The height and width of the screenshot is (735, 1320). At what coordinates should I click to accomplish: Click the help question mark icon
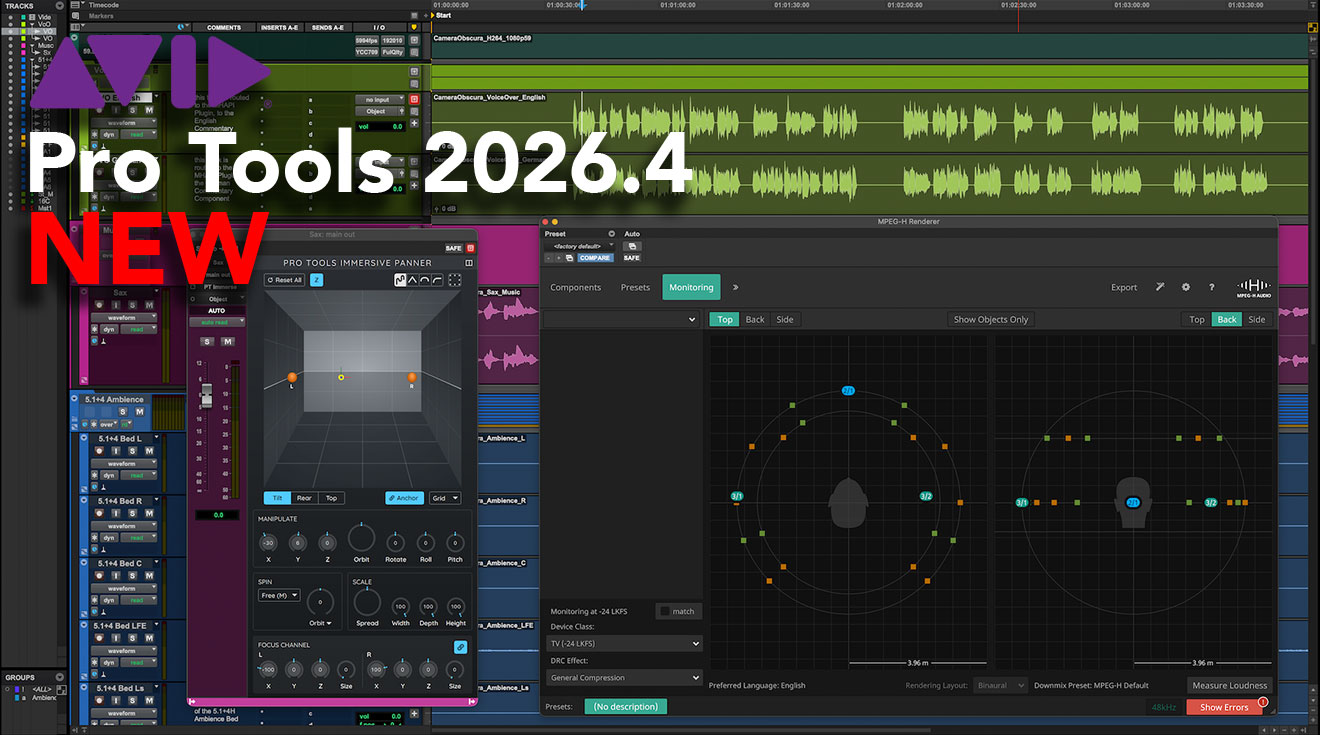[x=1212, y=287]
